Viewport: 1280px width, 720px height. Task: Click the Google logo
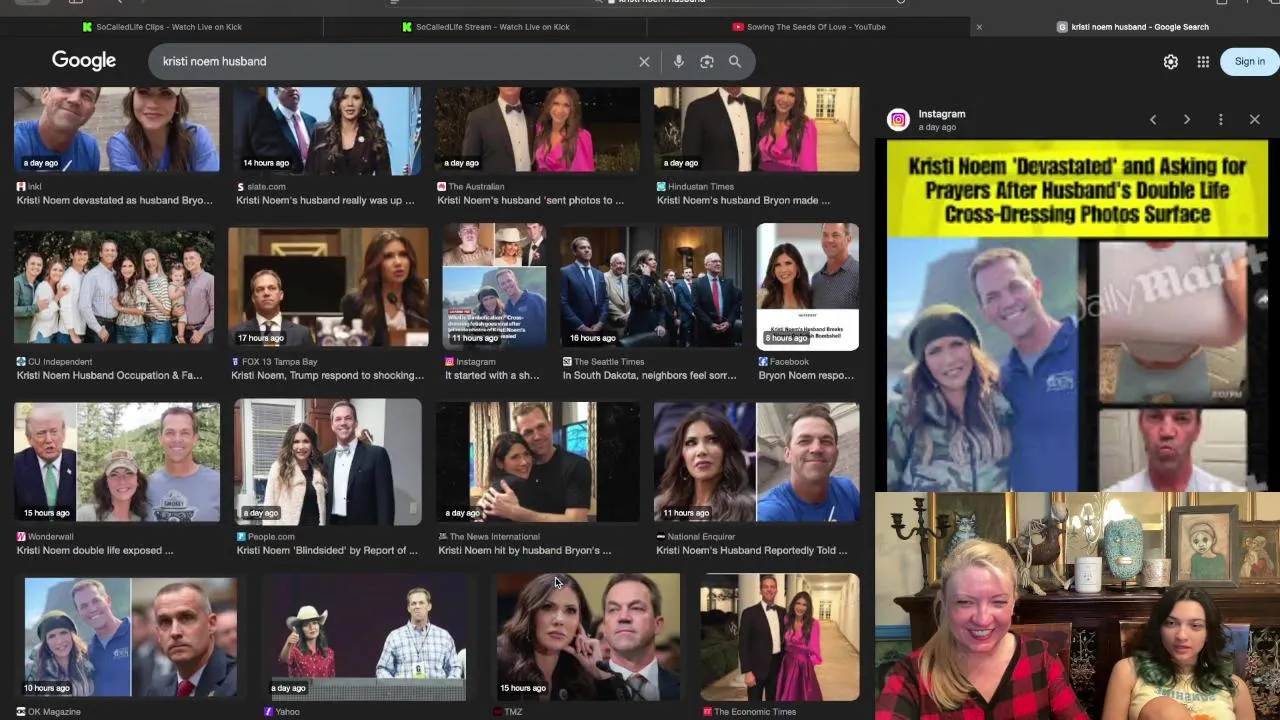[x=84, y=61]
